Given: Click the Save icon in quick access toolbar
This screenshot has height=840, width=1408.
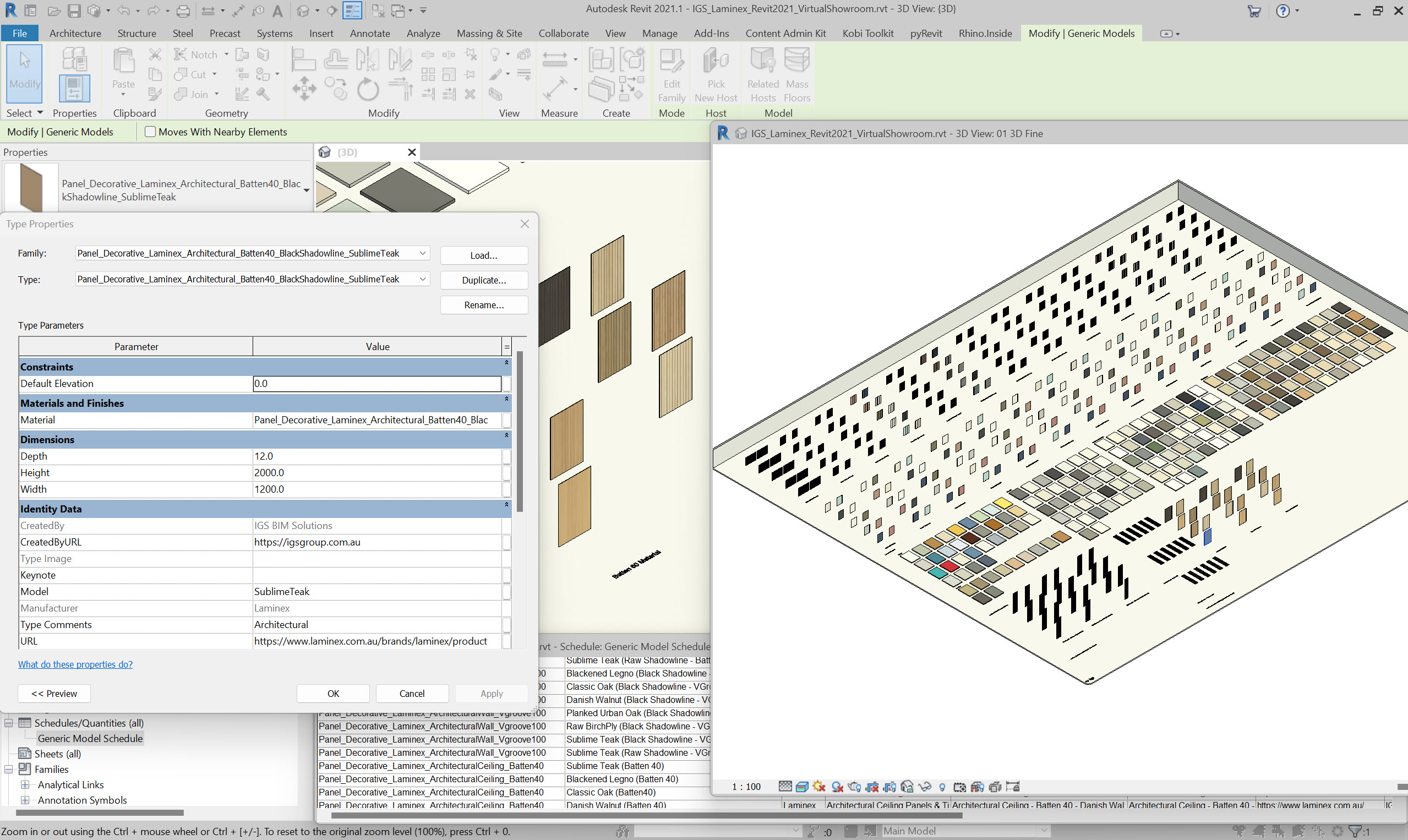Looking at the screenshot, I should pos(74,10).
